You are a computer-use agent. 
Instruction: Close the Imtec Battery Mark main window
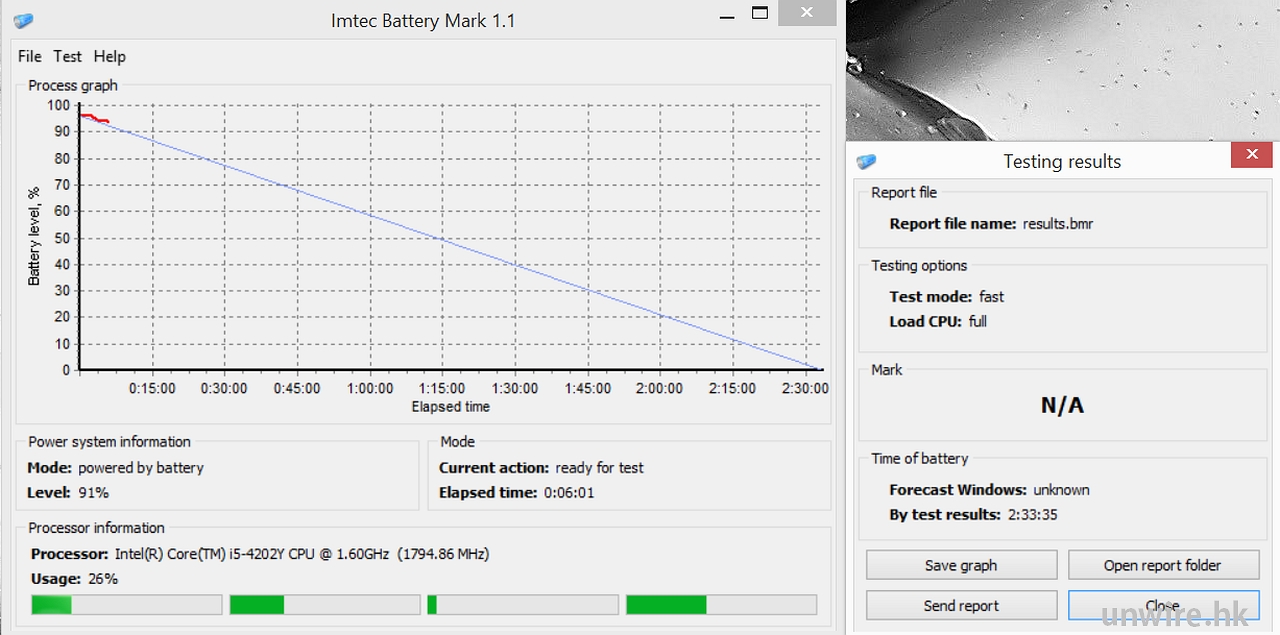(808, 14)
